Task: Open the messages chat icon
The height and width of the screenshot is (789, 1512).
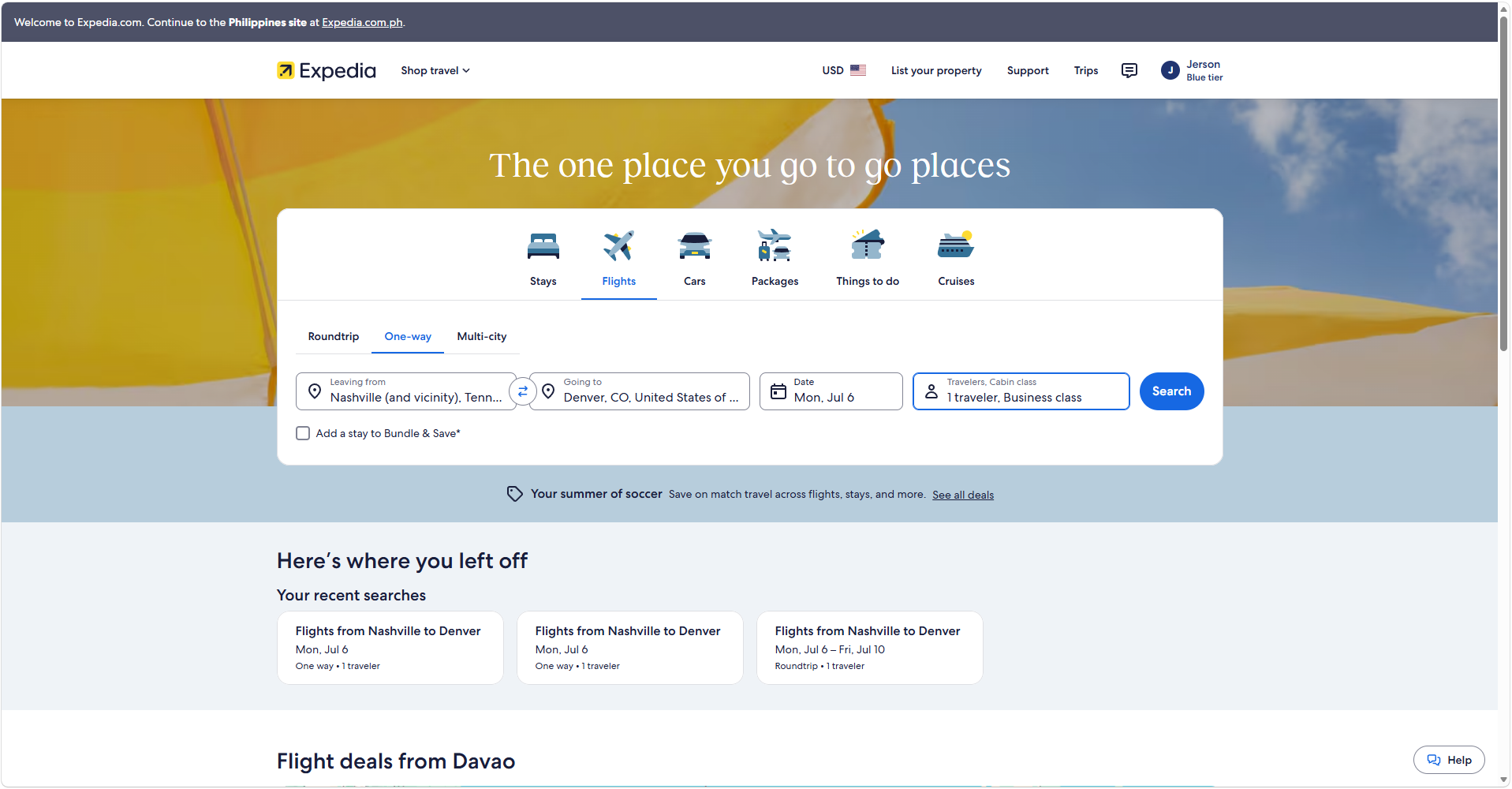Action: [1129, 70]
